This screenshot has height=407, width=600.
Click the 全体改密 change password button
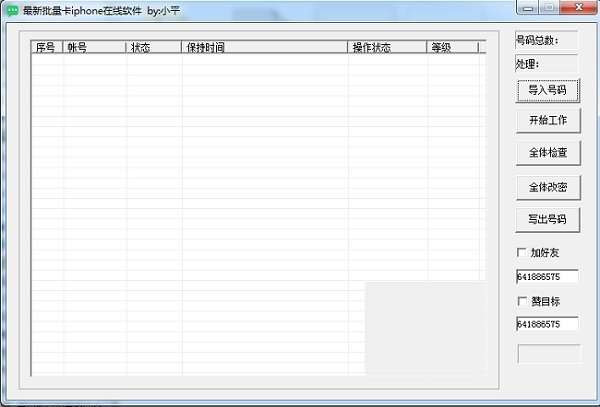click(548, 187)
